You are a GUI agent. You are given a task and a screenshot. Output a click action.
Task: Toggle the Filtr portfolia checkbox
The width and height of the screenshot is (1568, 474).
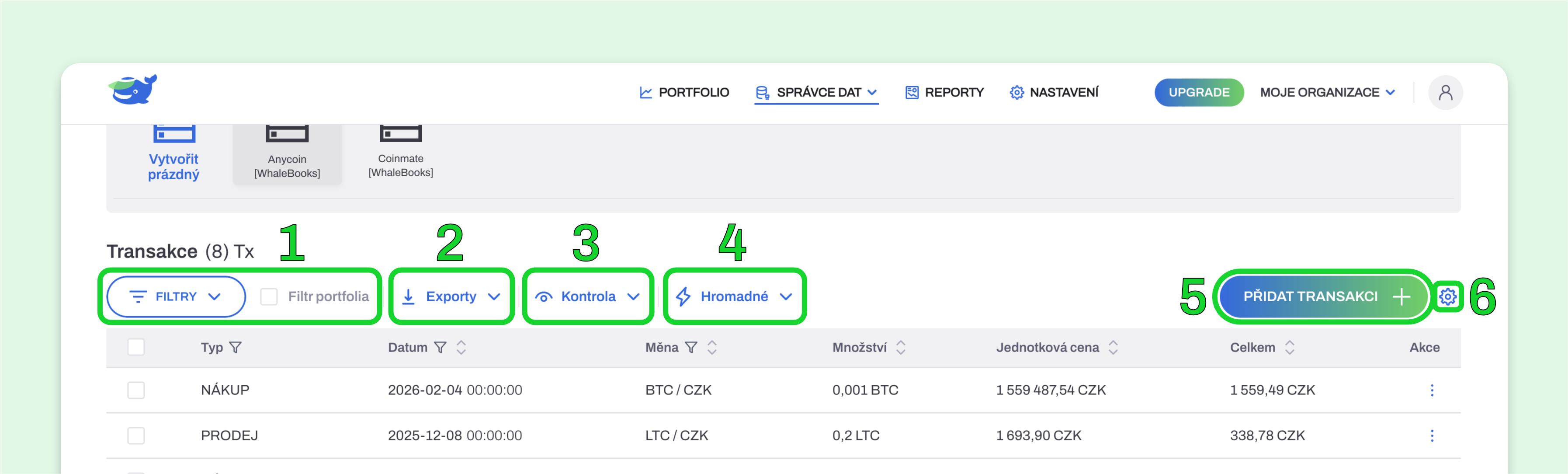click(x=268, y=297)
